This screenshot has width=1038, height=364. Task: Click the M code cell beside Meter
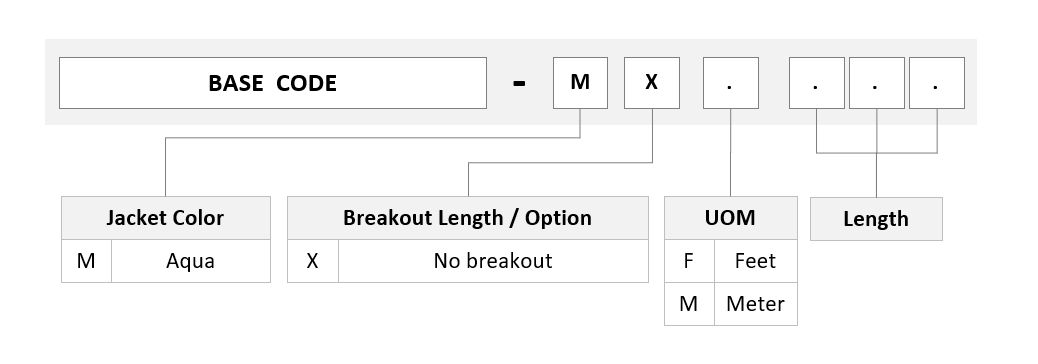click(689, 304)
